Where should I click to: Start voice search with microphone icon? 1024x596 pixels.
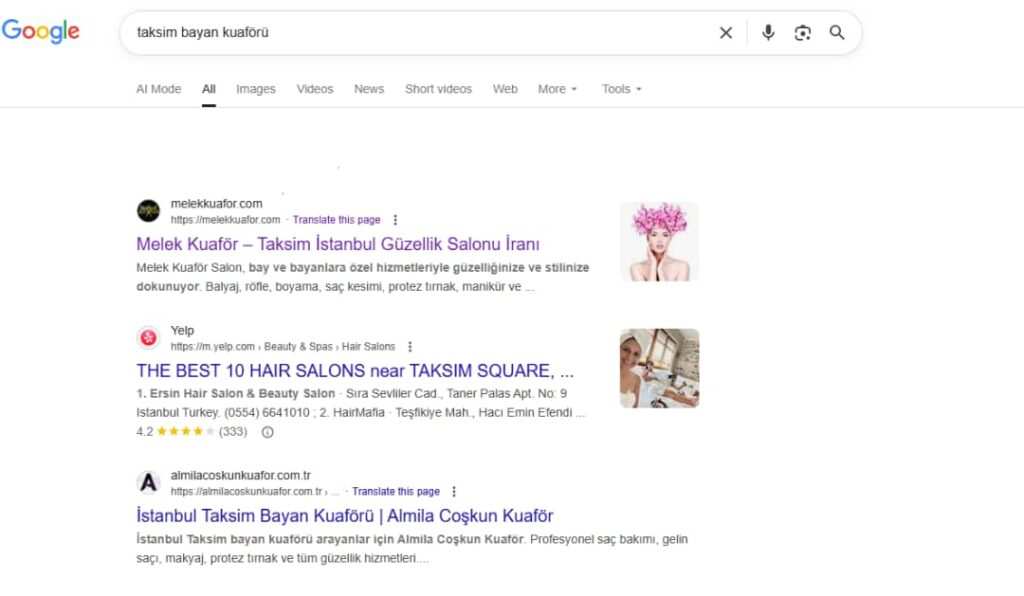(x=768, y=33)
